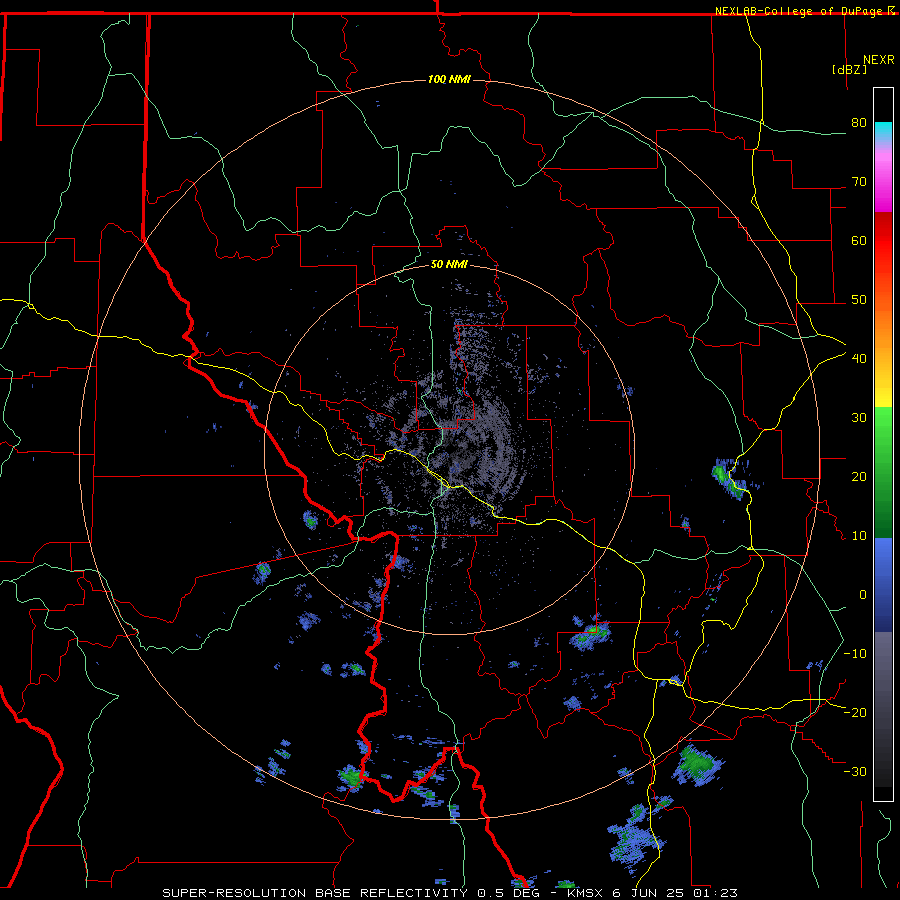The height and width of the screenshot is (900, 900).
Task: Click the 80 value on dBZ scale
Action: (x=859, y=122)
